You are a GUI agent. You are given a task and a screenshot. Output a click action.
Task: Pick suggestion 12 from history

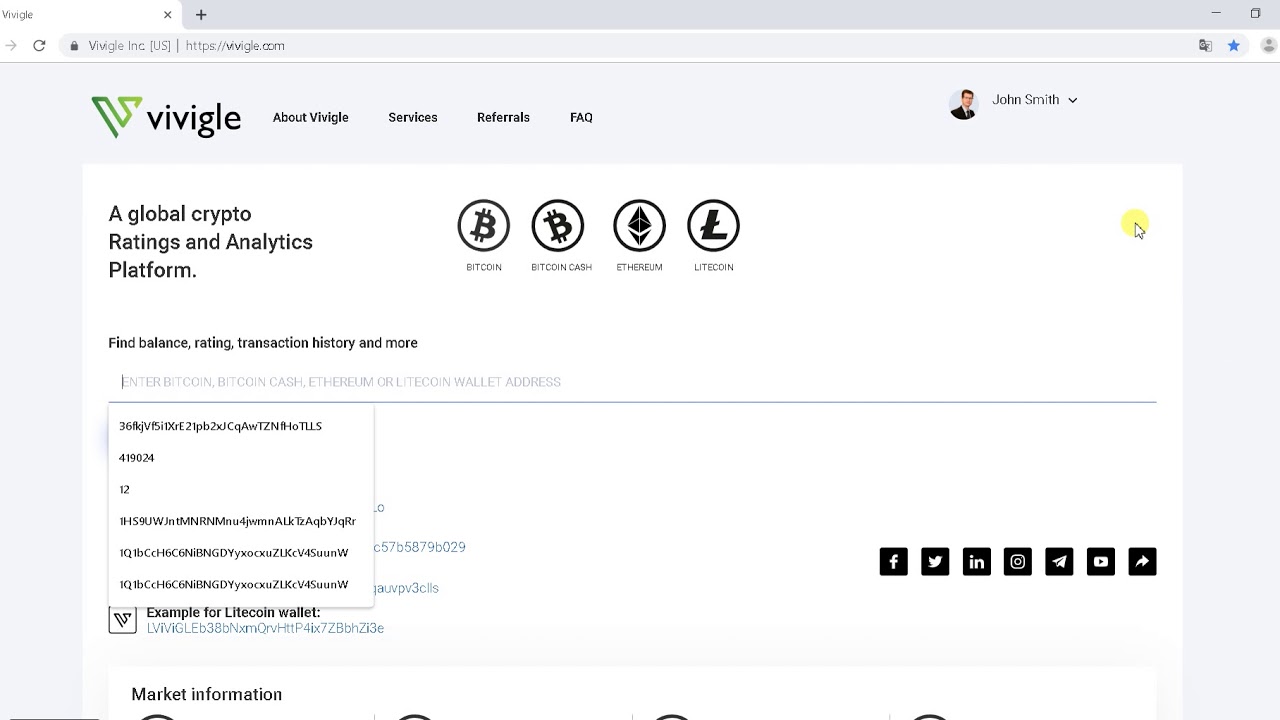(x=241, y=489)
